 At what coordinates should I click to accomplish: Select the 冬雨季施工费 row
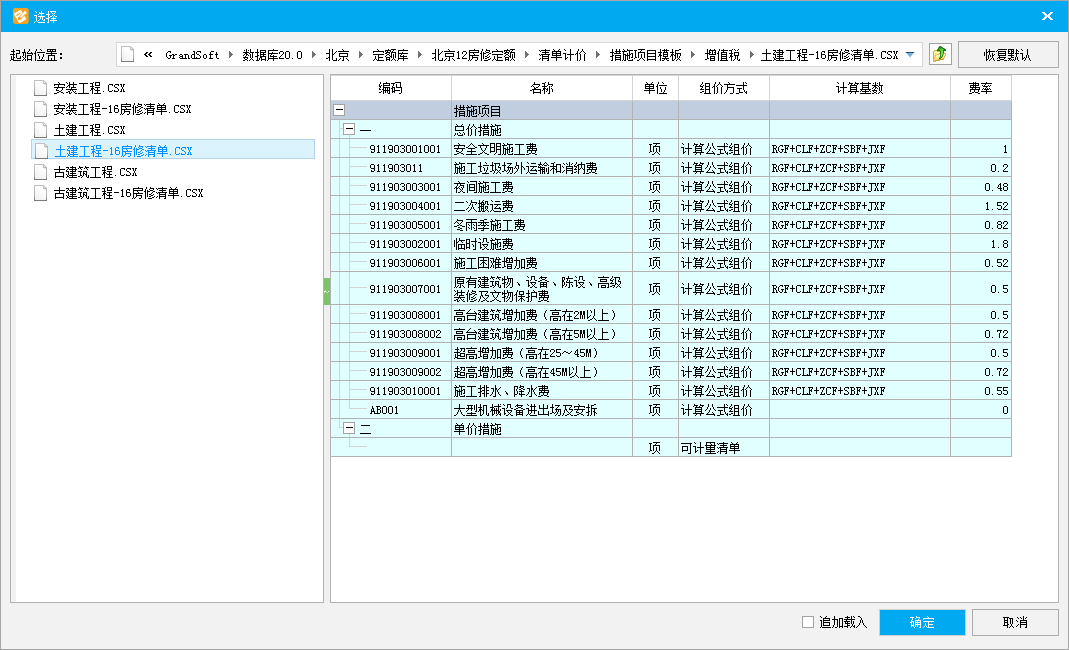(x=671, y=225)
